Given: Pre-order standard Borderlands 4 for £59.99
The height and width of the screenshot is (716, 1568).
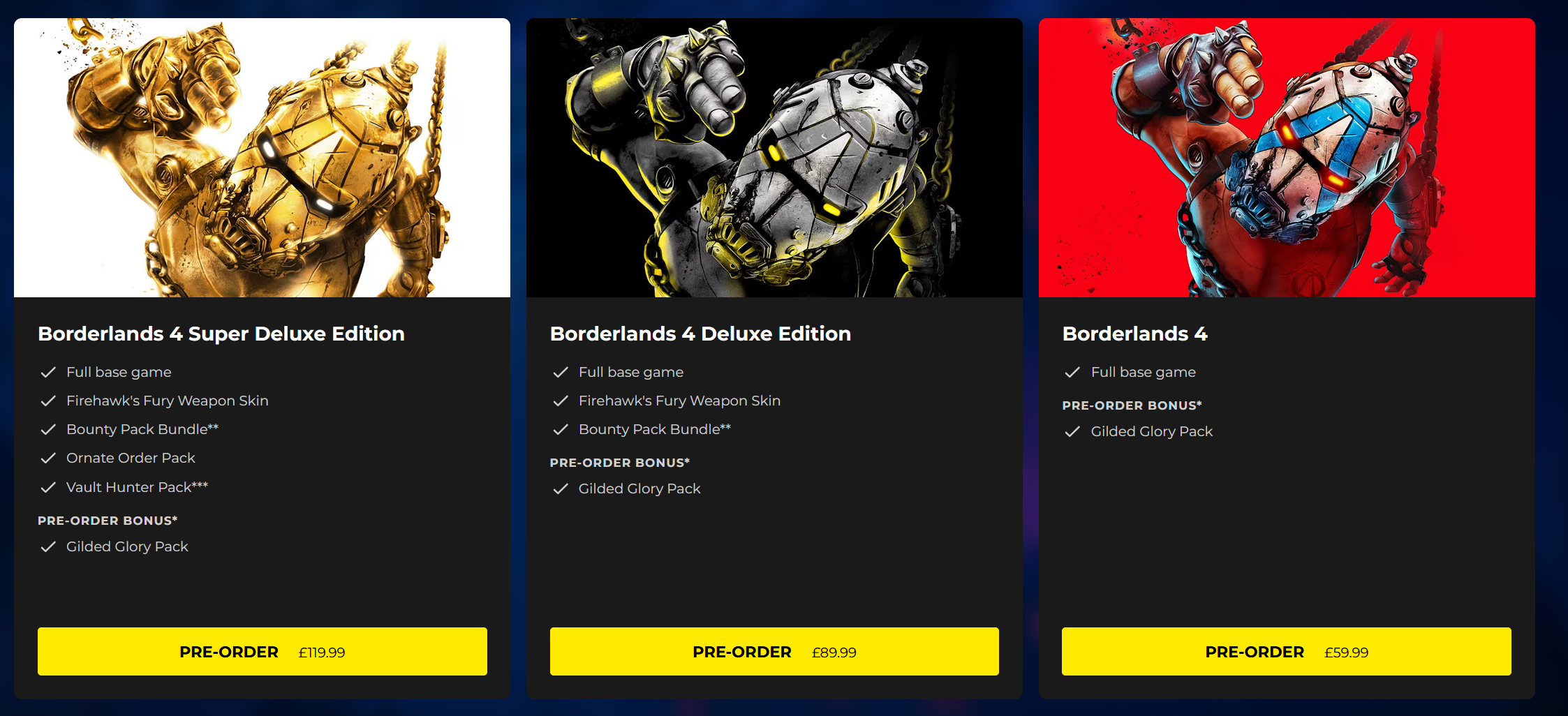Looking at the screenshot, I should (x=1287, y=651).
